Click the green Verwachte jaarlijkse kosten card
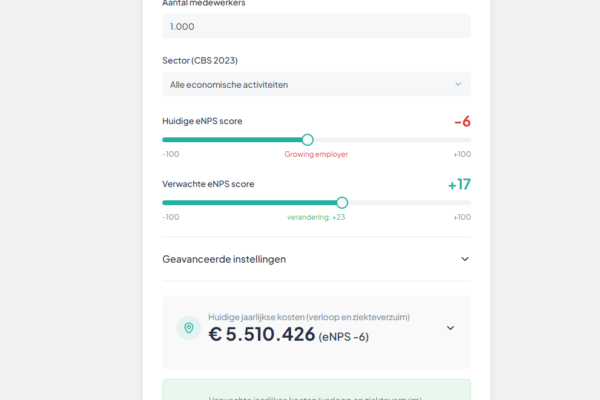This screenshot has width=600, height=400. point(316,390)
